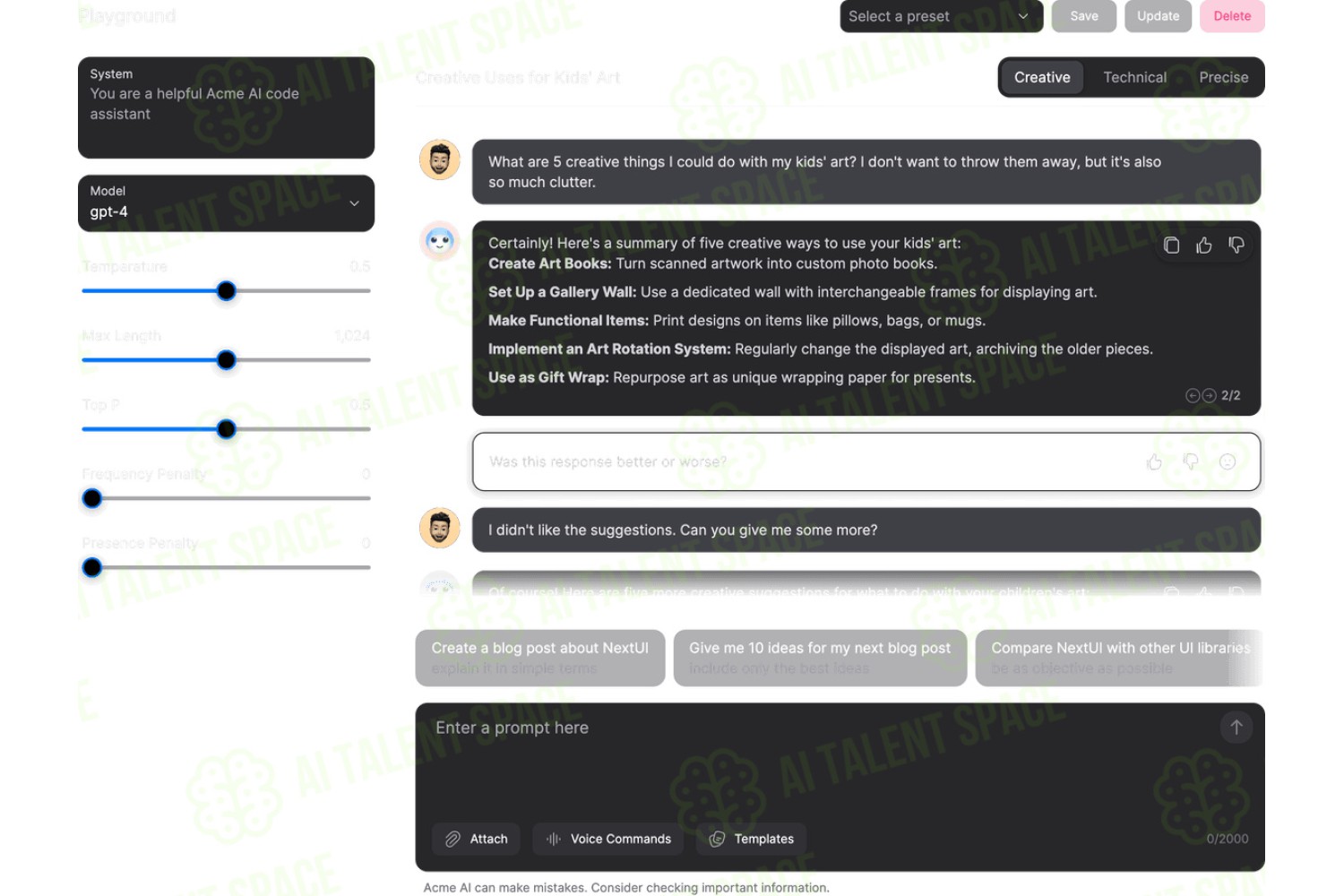Click the Temperature slider handle
Screen dimensions: 1344x896
227,291
